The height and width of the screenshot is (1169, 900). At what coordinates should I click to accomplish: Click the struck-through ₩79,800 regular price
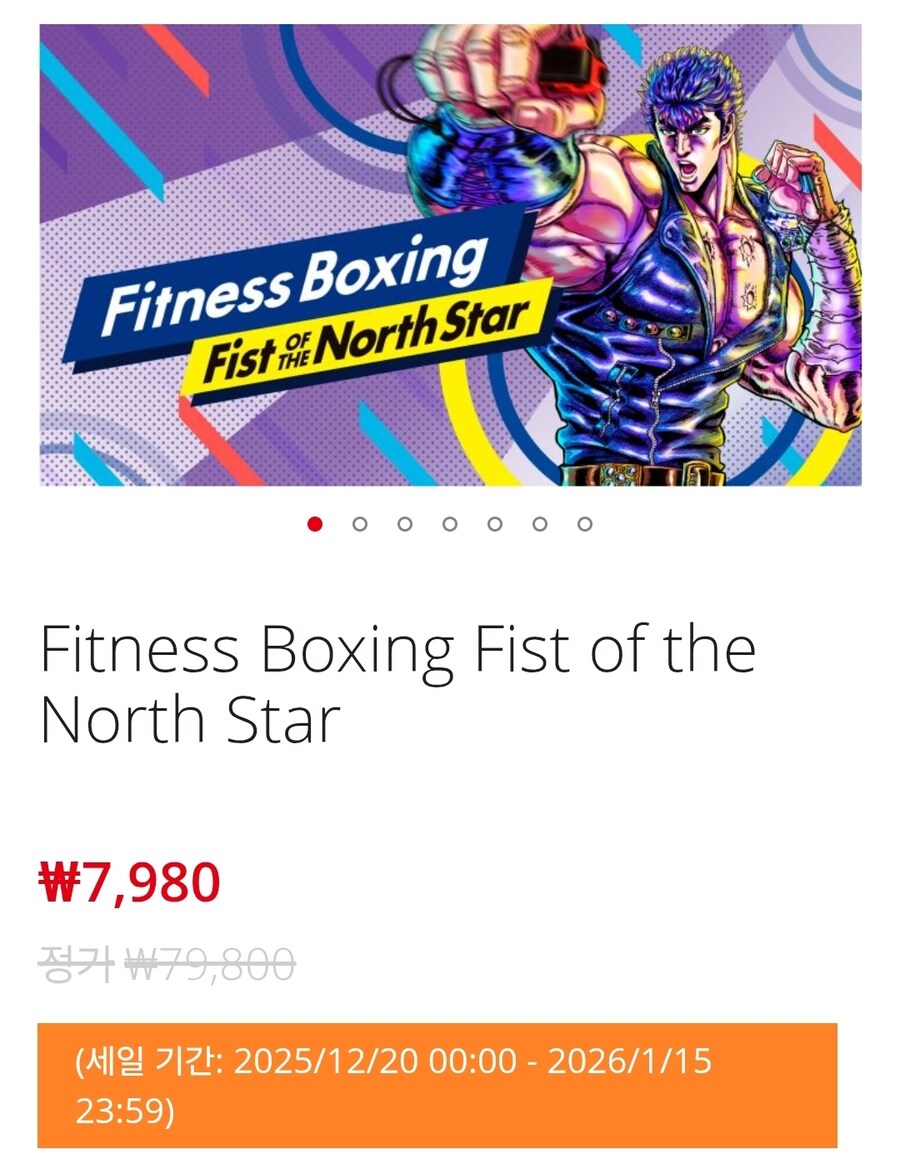pyautogui.click(x=210, y=964)
